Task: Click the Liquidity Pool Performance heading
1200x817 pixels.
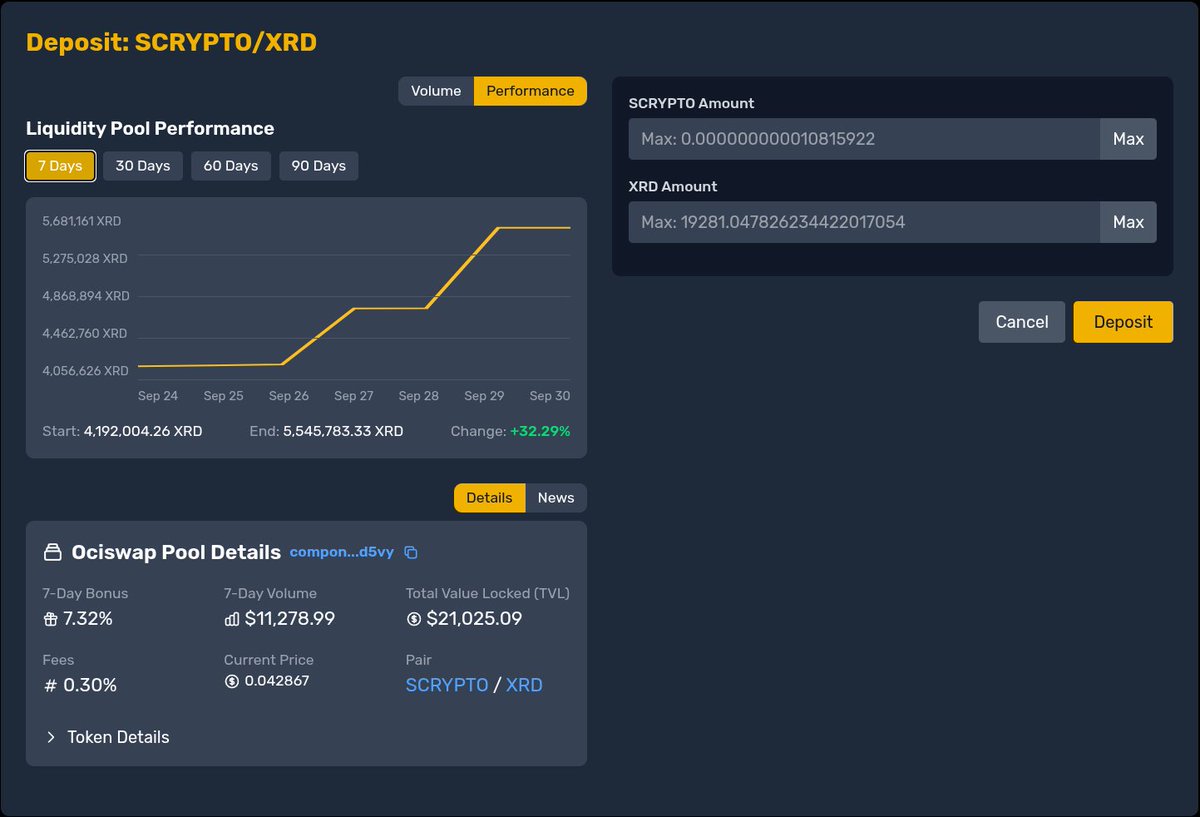Action: pyautogui.click(x=150, y=128)
